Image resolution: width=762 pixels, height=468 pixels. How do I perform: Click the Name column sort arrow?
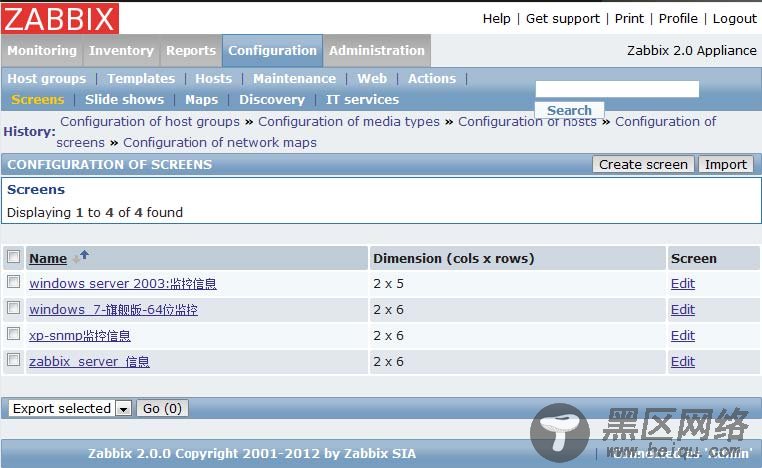tap(81, 257)
